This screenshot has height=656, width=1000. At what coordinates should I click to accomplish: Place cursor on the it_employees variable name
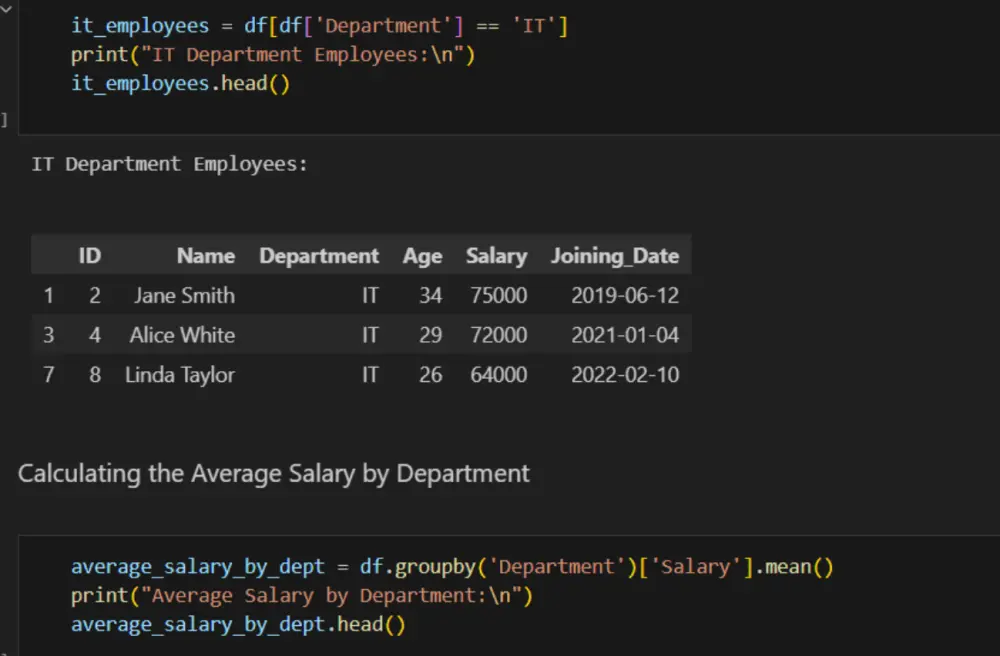click(140, 25)
